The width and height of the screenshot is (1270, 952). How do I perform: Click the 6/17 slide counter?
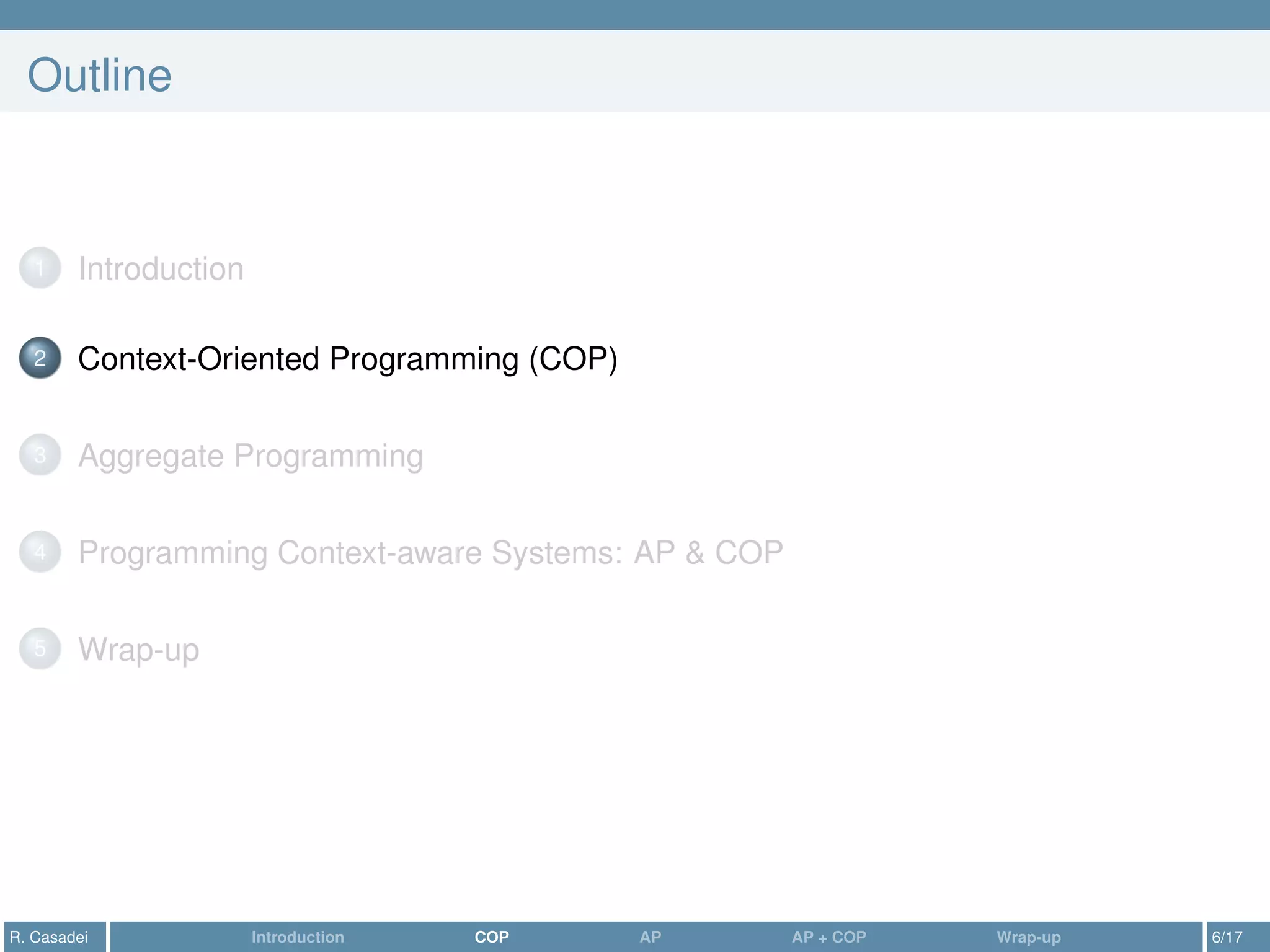click(x=1227, y=937)
